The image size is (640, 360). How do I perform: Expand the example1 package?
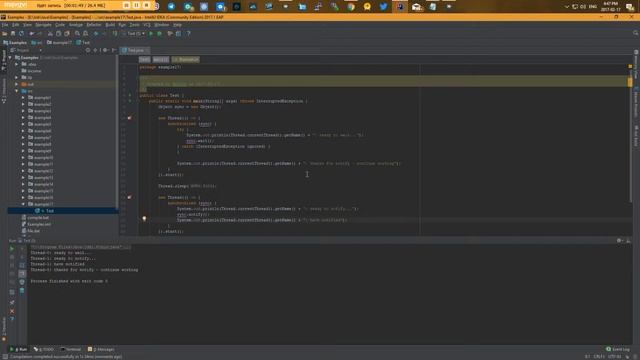coord(23,98)
